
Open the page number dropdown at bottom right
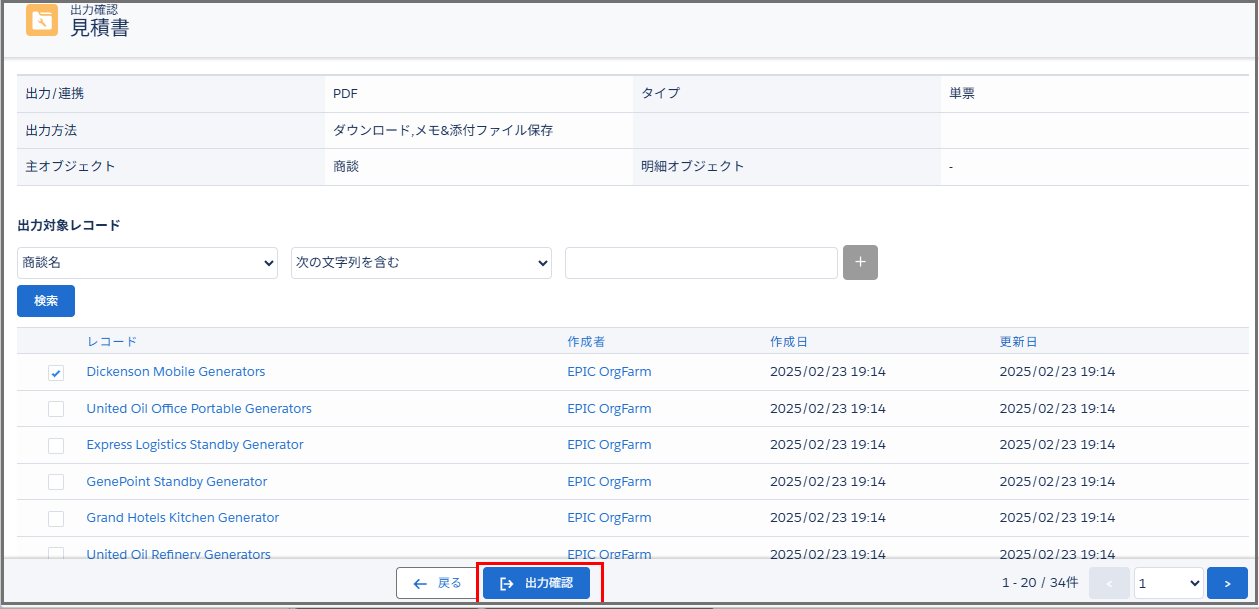click(1168, 582)
